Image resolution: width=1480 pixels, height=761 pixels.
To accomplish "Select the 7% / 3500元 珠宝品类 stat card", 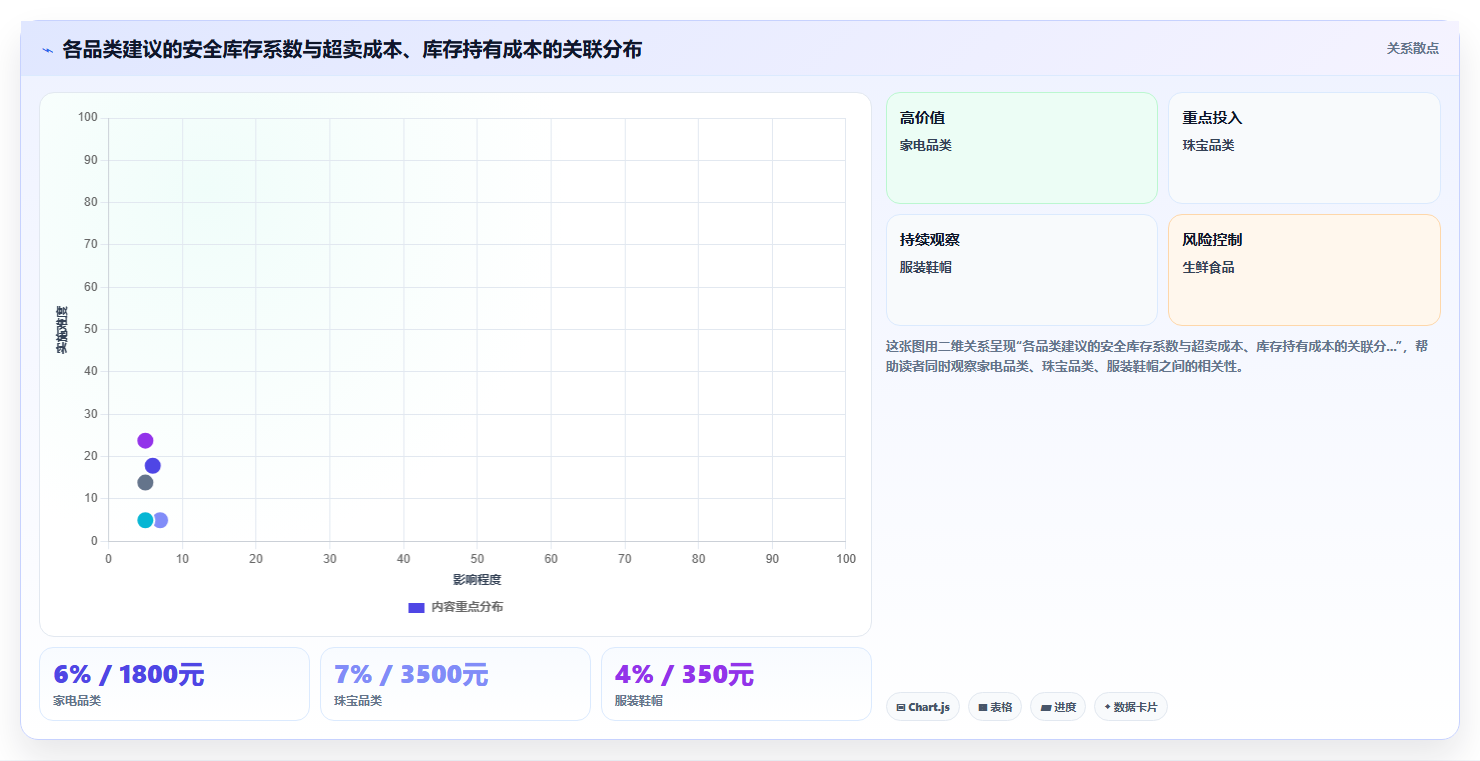I will coord(455,684).
